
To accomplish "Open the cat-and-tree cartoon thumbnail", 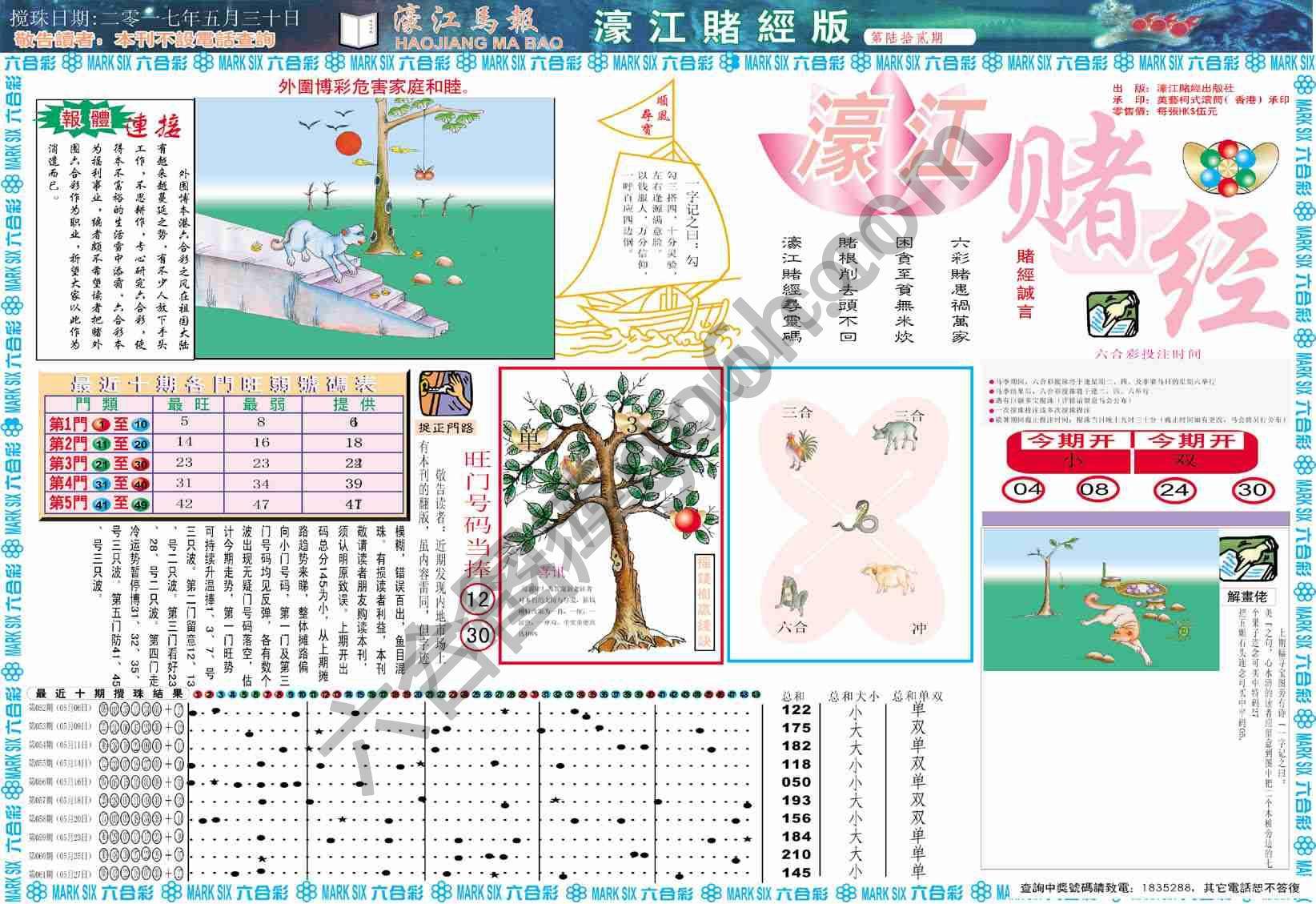I will click(374, 228).
